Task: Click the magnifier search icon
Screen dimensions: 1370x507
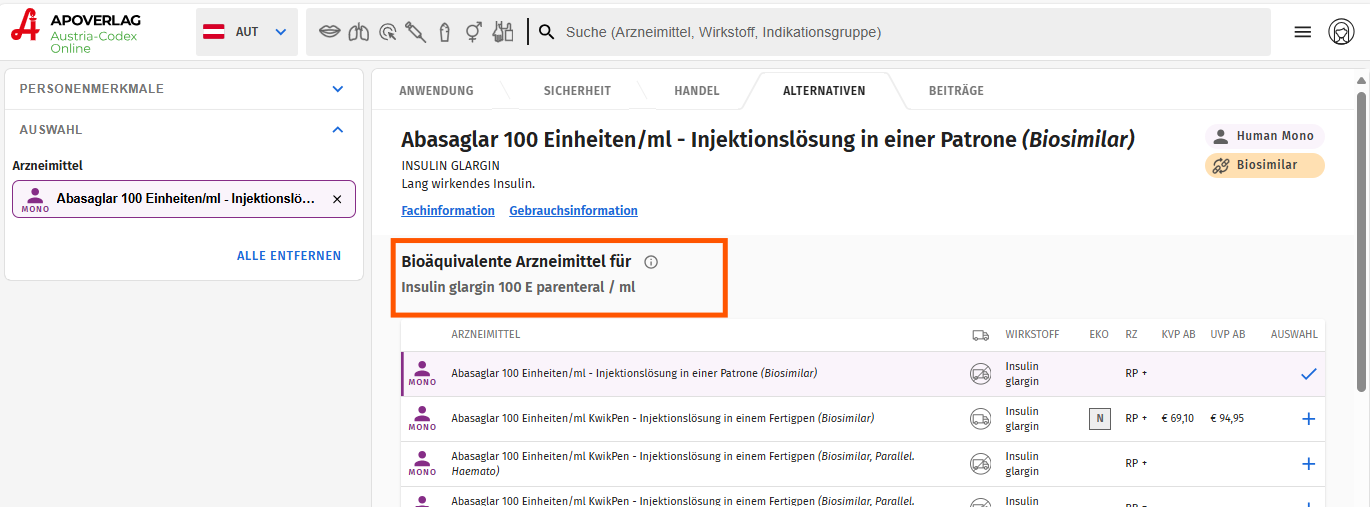Action: 546,32
